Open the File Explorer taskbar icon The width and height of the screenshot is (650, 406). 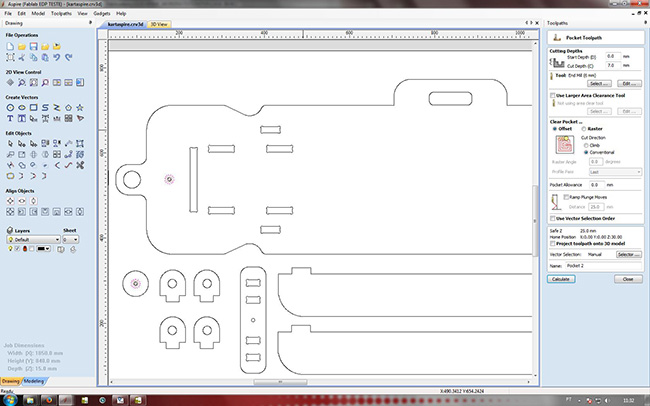pos(30,401)
